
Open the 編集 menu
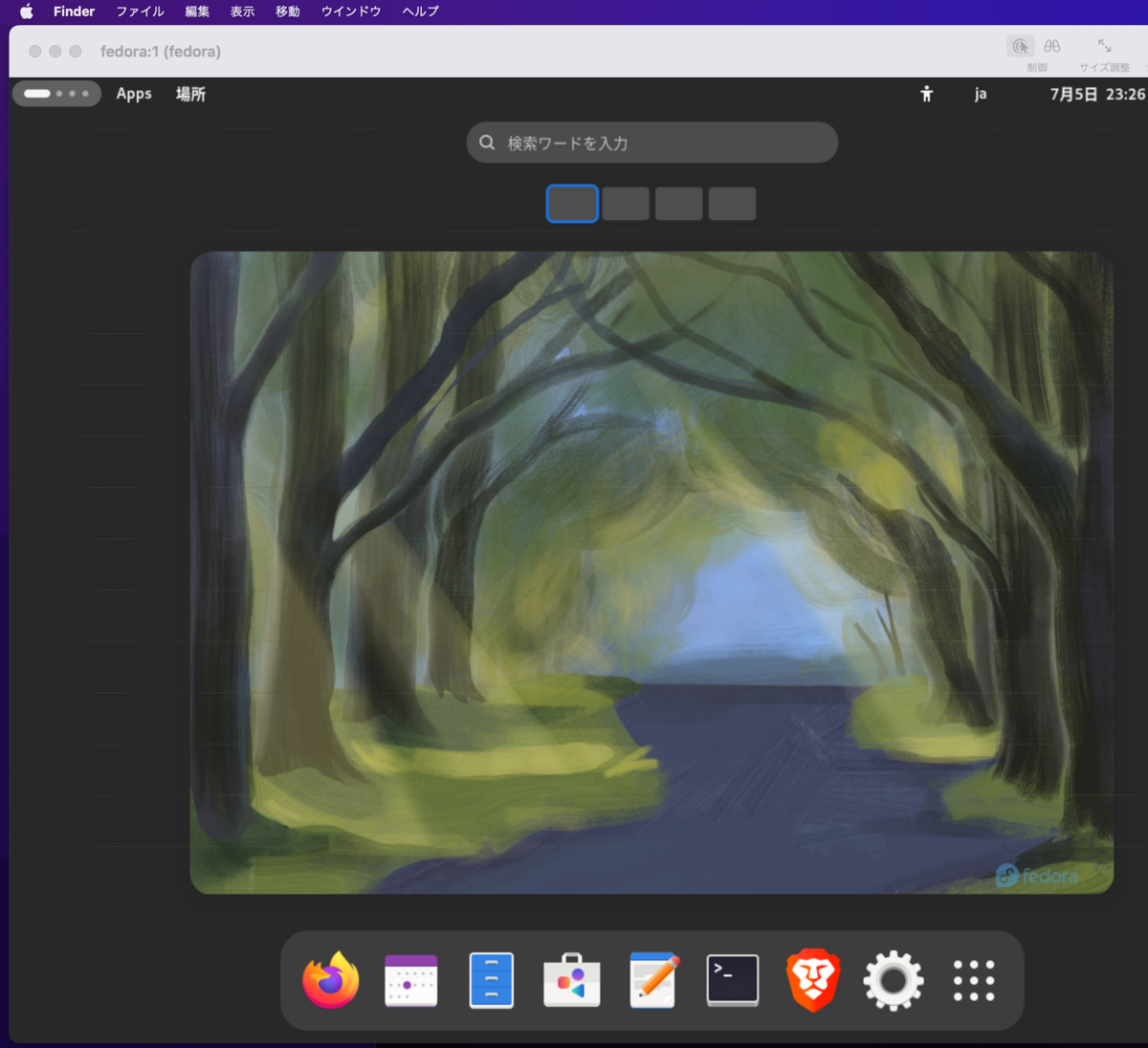click(x=197, y=11)
